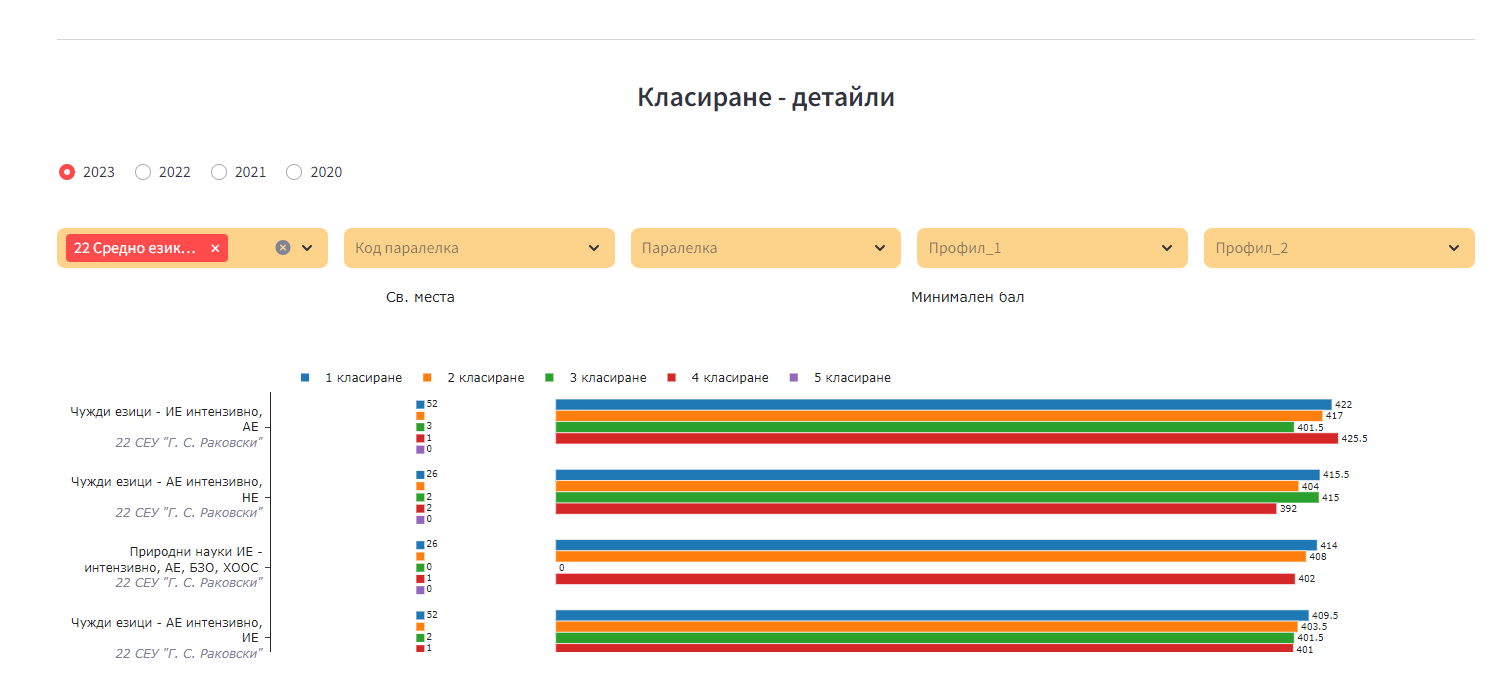Toggle '5 класиране' purple legend marker
Screen dimensions: 1512x689
click(794, 378)
